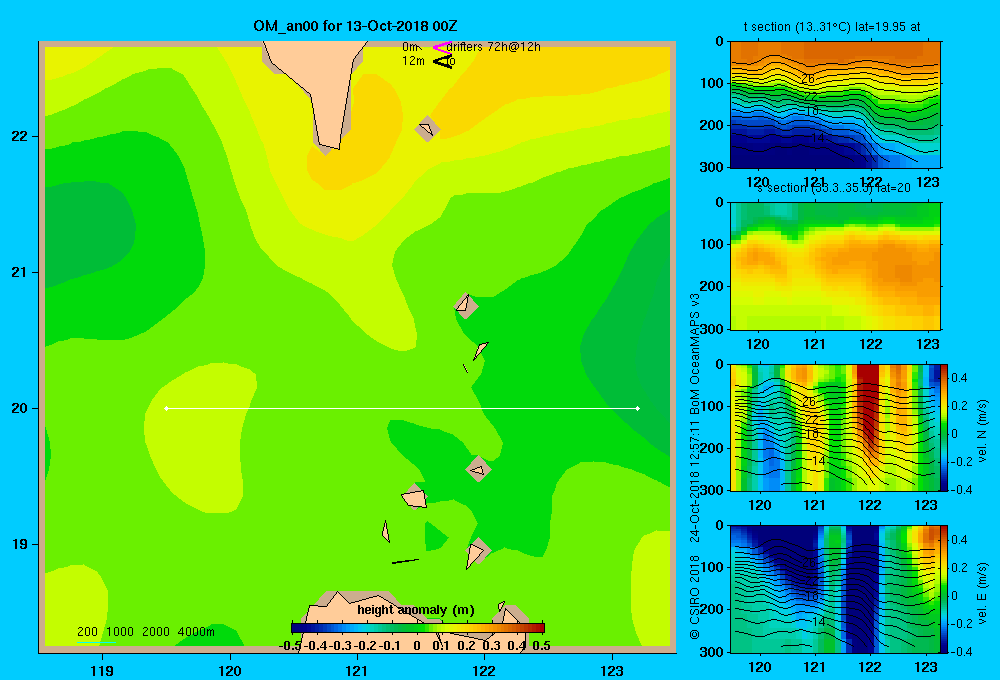Click the east endpoint of the white section line
Image resolution: width=1000 pixels, height=680 pixels.
638,408
